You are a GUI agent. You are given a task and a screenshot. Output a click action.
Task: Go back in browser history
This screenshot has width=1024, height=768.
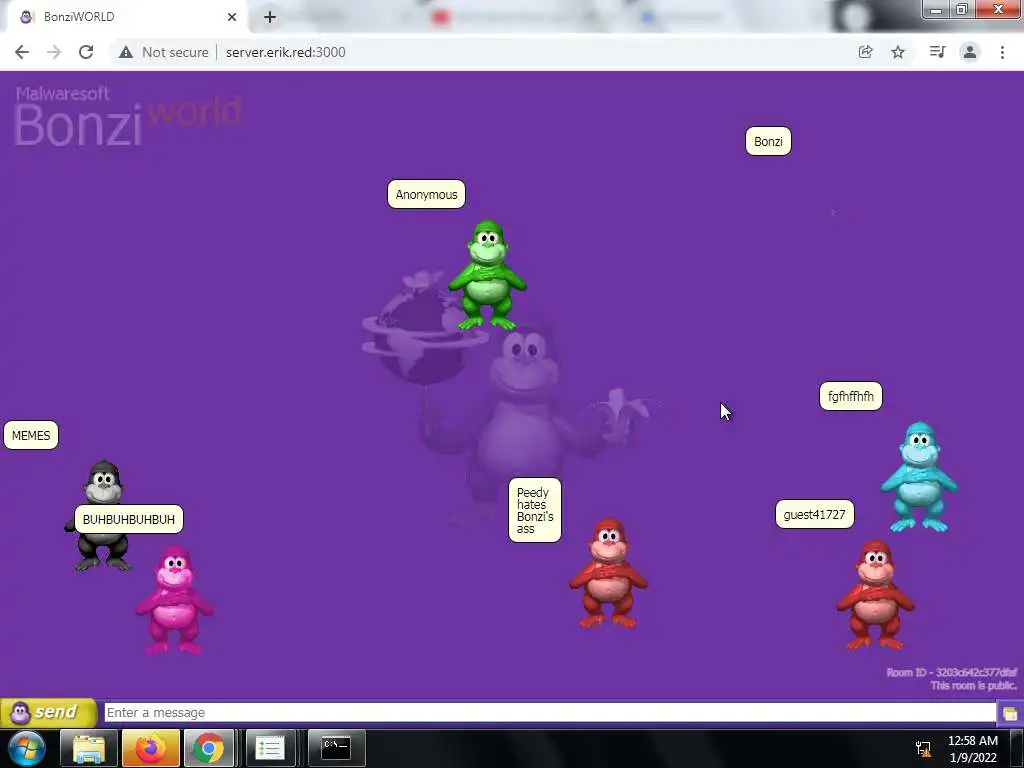[x=22, y=52]
